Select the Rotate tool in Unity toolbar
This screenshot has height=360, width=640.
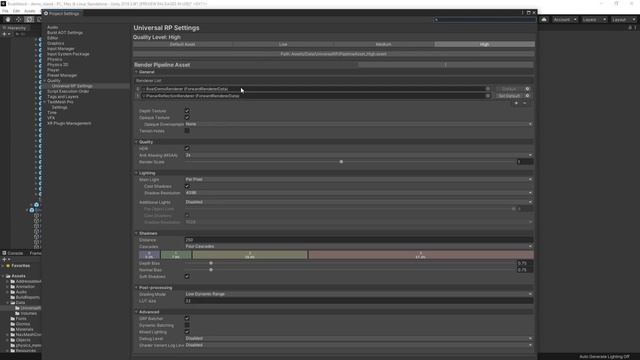(29, 20)
